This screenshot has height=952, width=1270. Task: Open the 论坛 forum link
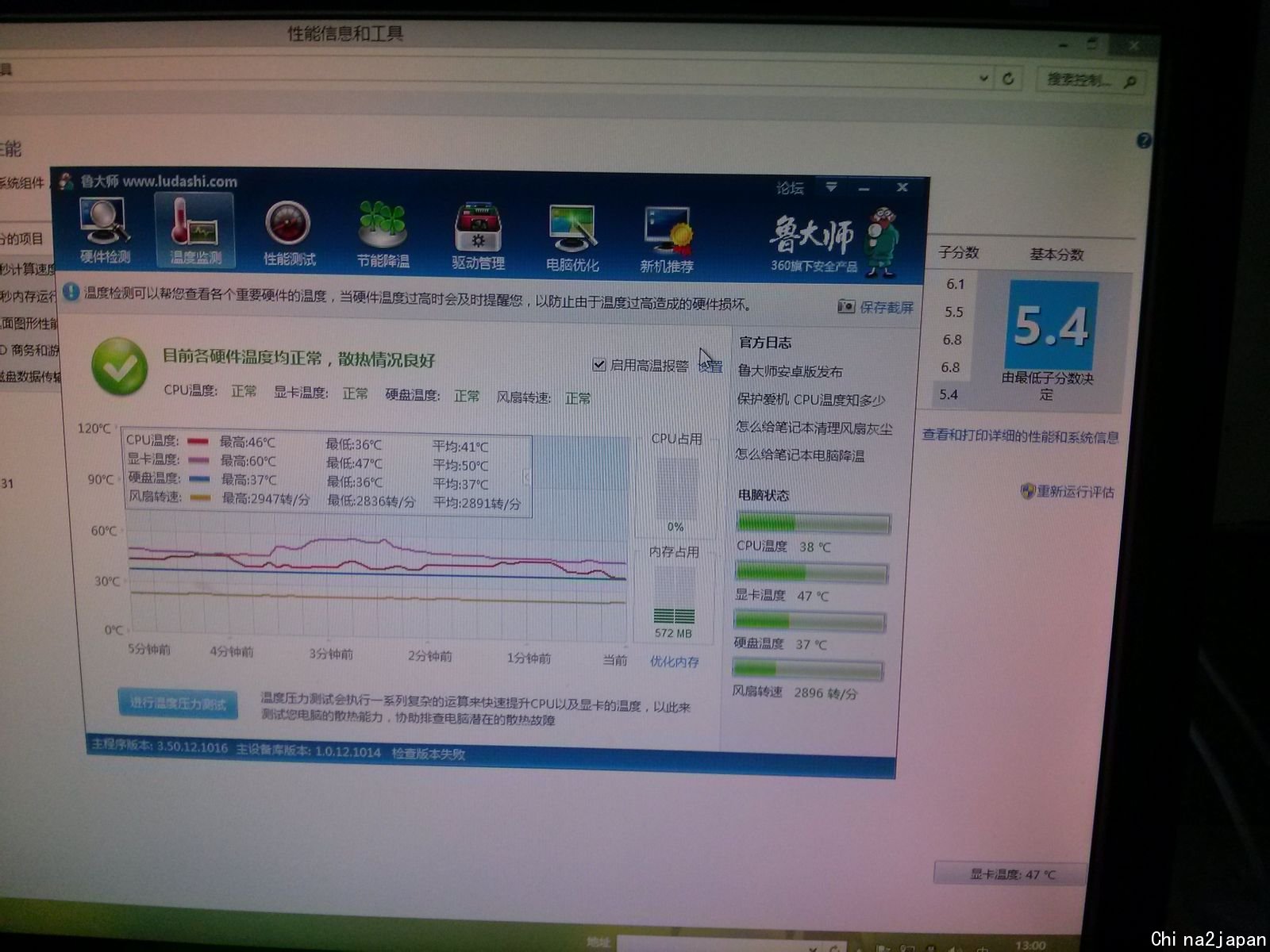click(790, 188)
